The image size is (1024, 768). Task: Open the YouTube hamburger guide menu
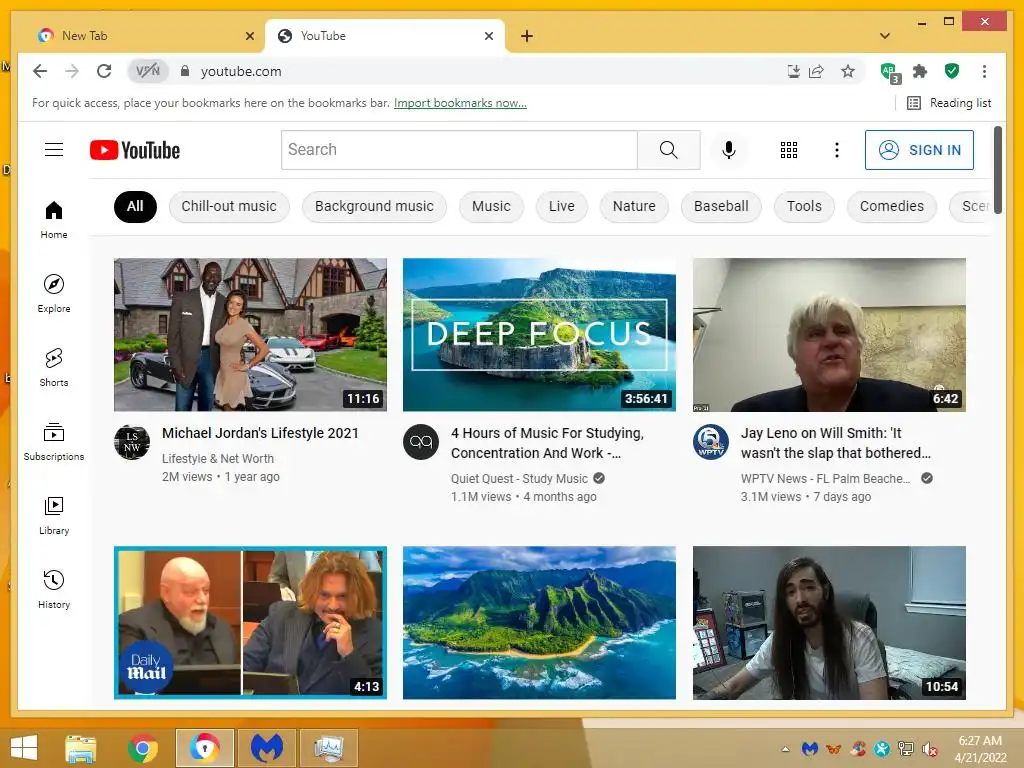[54, 150]
